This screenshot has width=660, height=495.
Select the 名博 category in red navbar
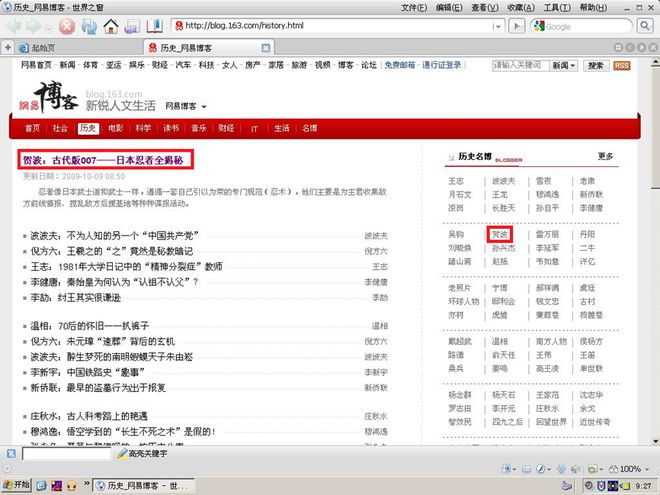pyautogui.click(x=309, y=128)
